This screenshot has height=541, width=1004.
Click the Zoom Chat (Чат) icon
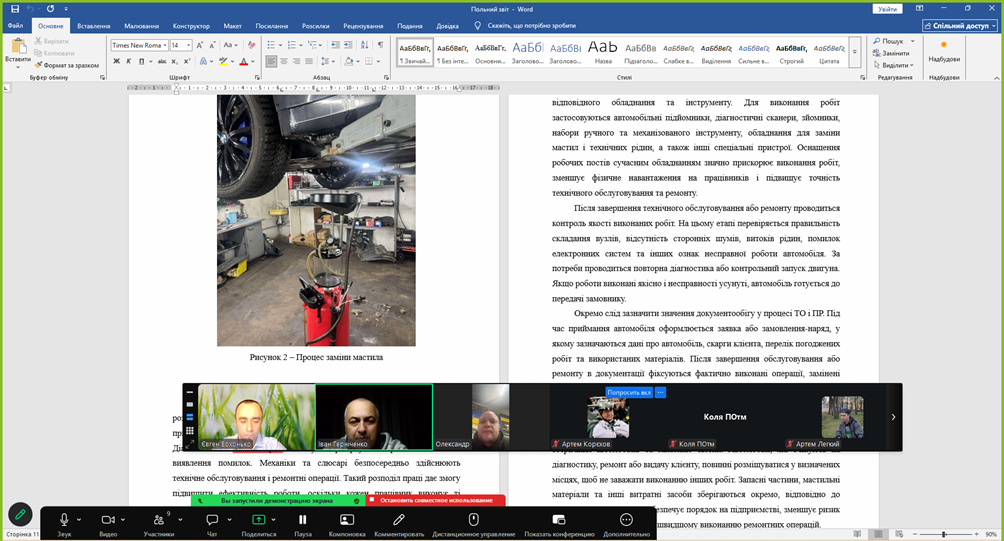tap(212, 520)
